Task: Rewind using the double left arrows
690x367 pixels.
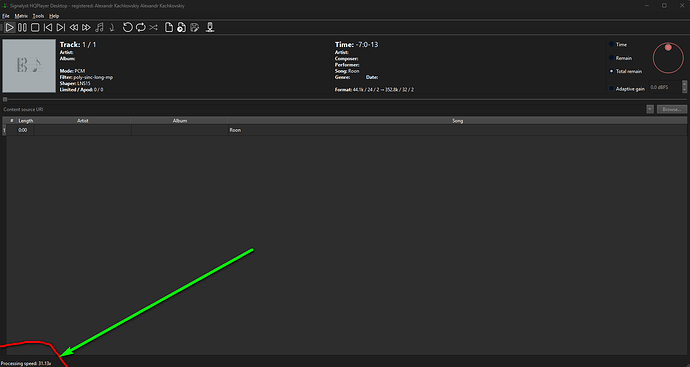Action: pyautogui.click(x=73, y=28)
